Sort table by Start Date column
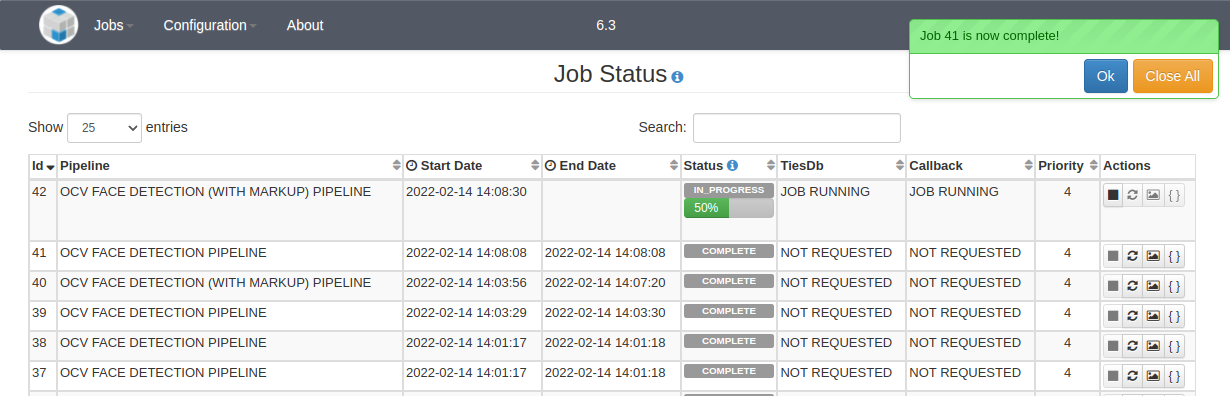This screenshot has height=396, width=1230. pos(472,166)
